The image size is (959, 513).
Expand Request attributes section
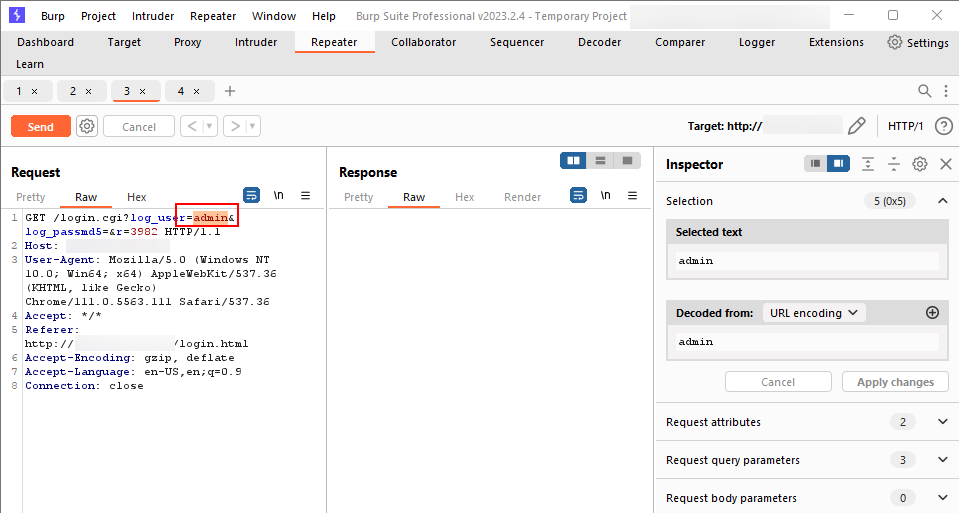pos(942,421)
